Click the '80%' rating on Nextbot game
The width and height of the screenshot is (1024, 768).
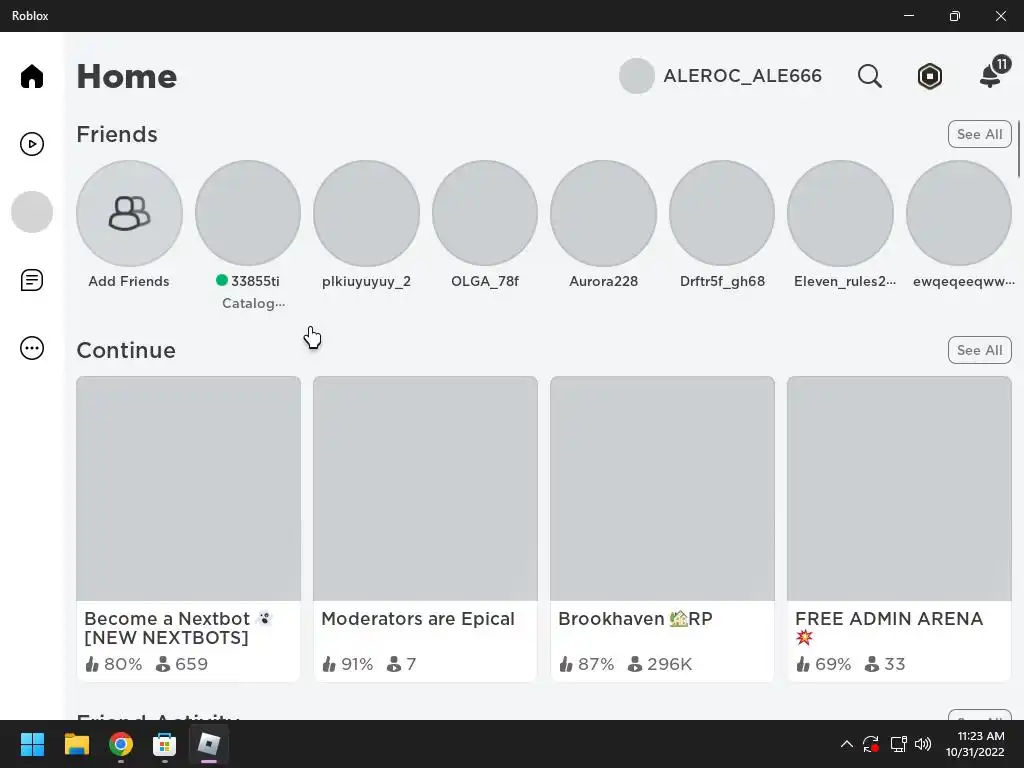(123, 664)
